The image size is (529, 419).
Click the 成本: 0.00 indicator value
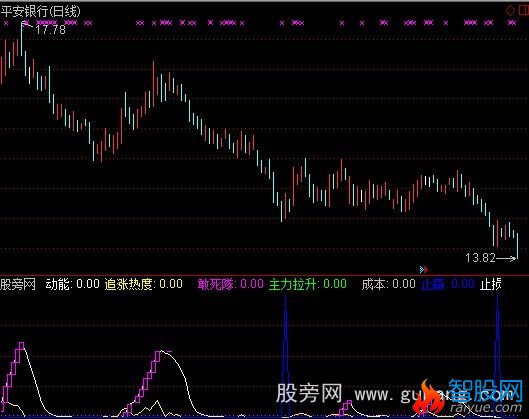pos(388,284)
